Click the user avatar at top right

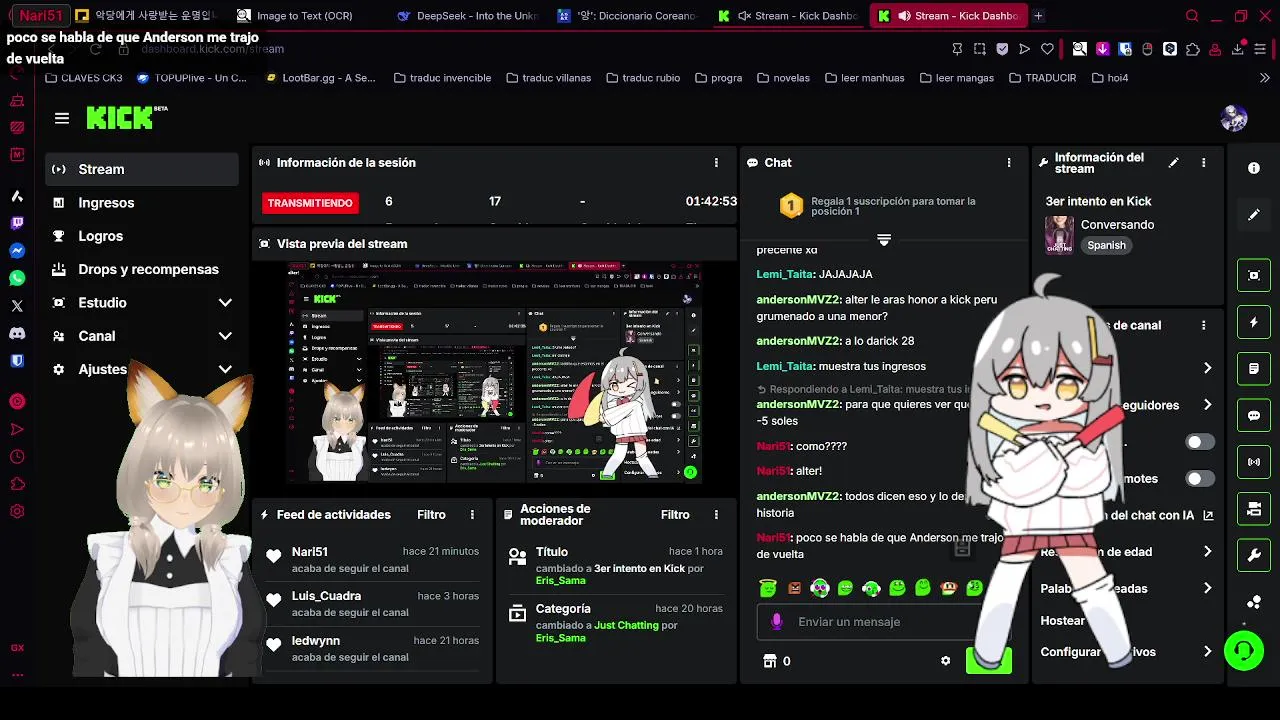(x=1234, y=118)
